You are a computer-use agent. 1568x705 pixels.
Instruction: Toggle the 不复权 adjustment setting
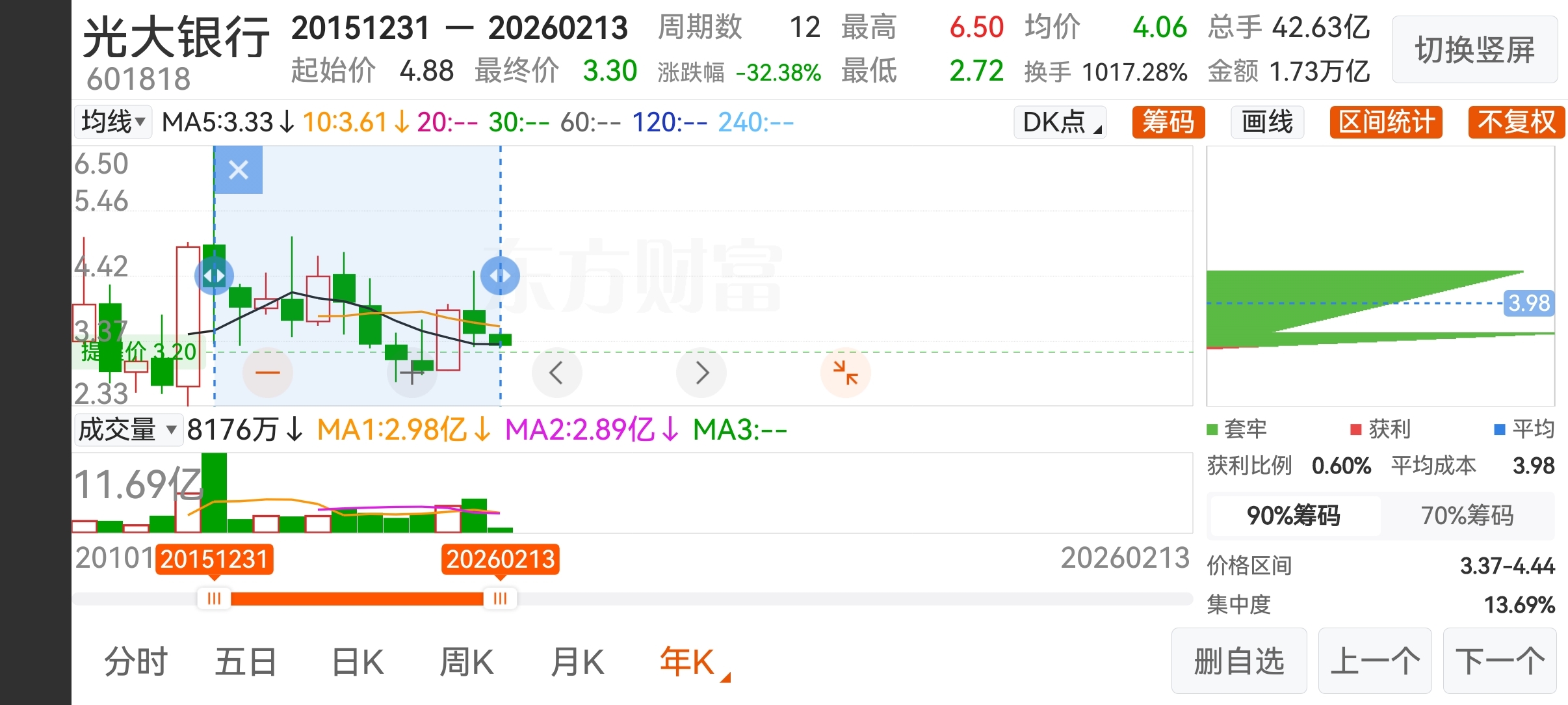(x=1515, y=122)
